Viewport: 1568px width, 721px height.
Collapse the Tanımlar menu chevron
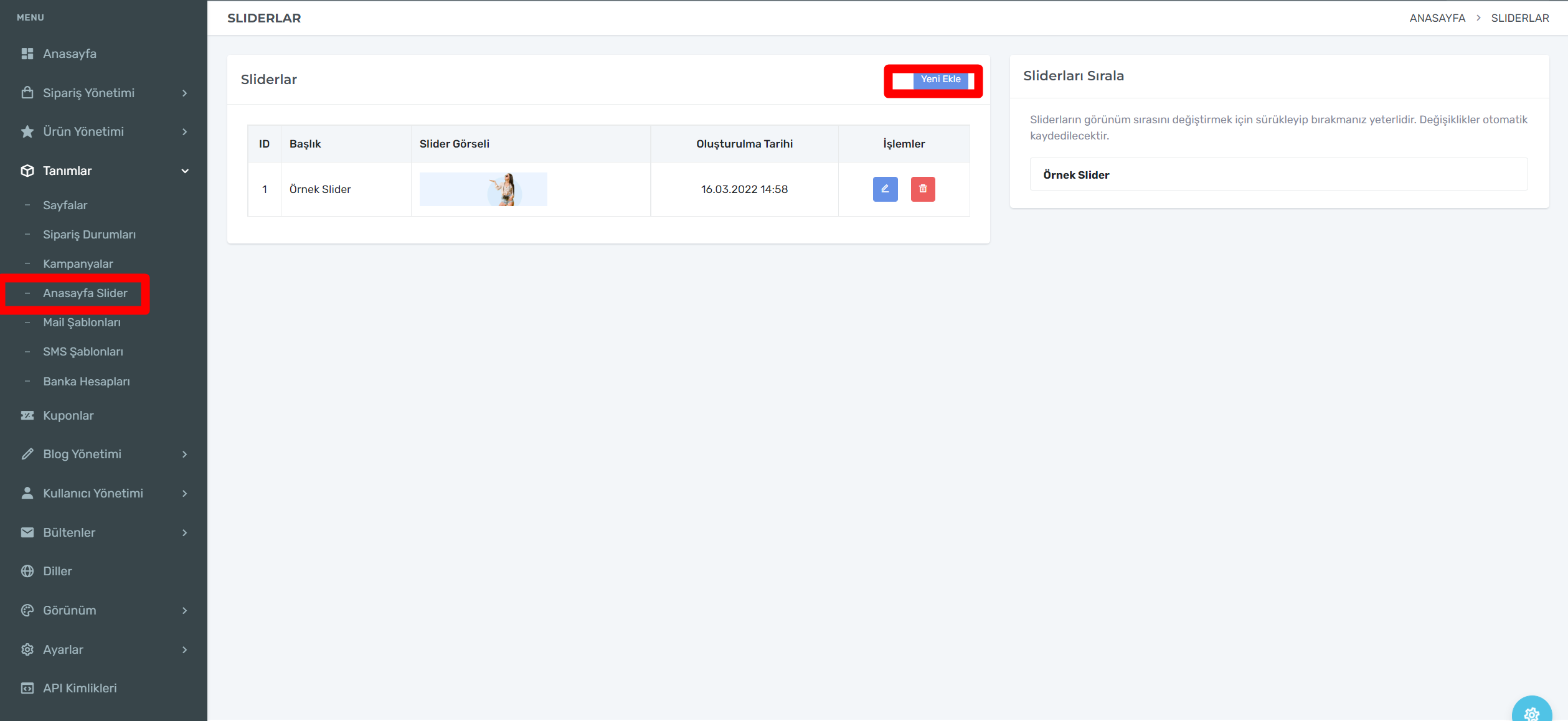pos(184,171)
